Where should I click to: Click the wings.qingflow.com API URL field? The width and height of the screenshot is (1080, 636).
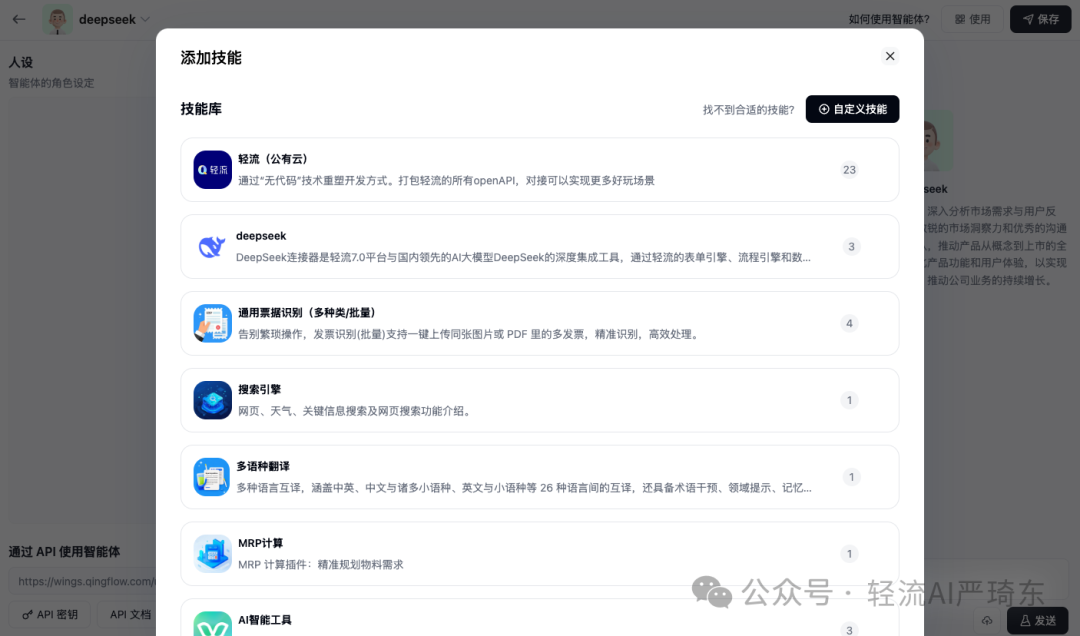point(83,581)
